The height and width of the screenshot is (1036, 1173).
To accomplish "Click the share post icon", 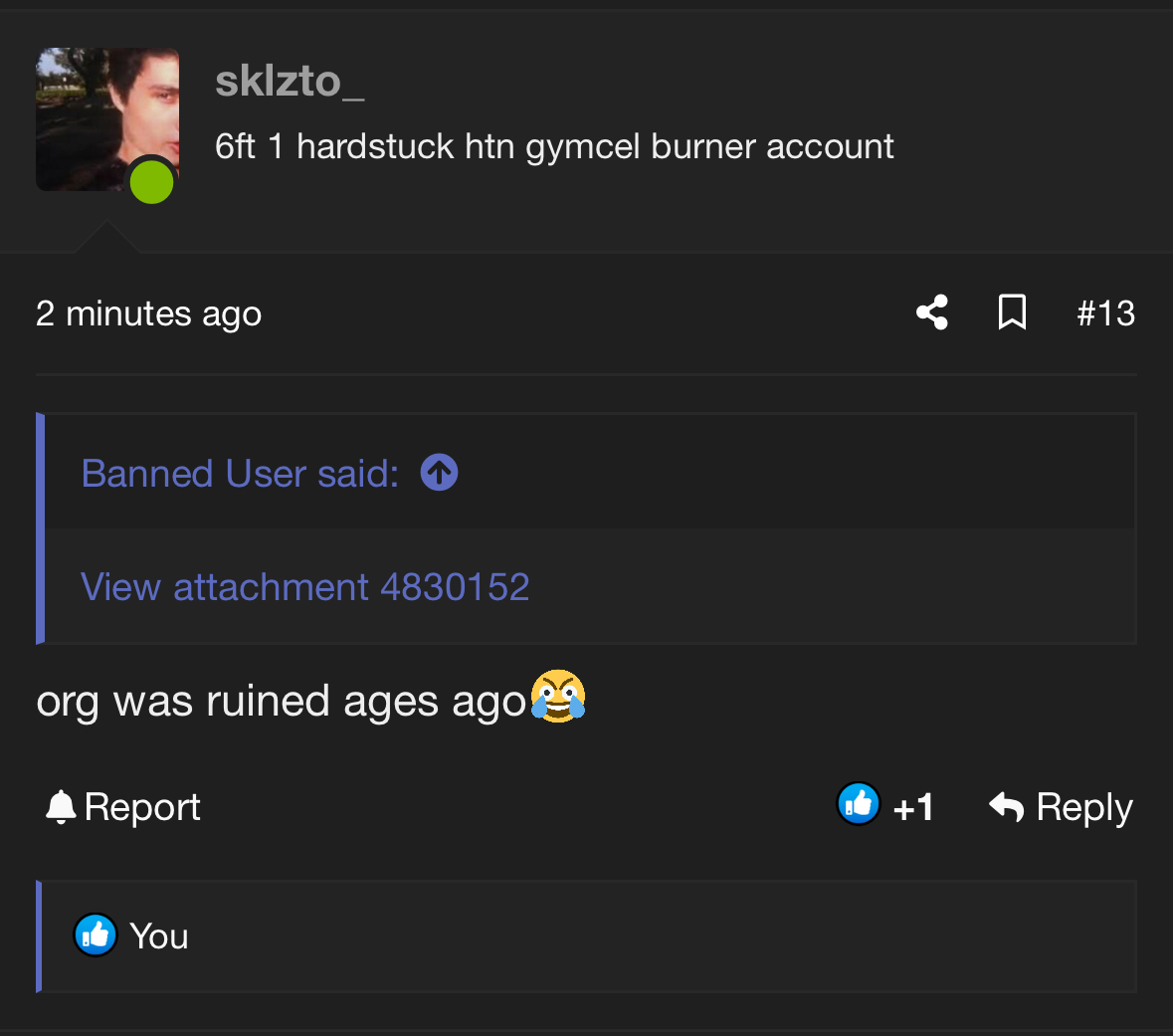I will pyautogui.click(x=932, y=312).
